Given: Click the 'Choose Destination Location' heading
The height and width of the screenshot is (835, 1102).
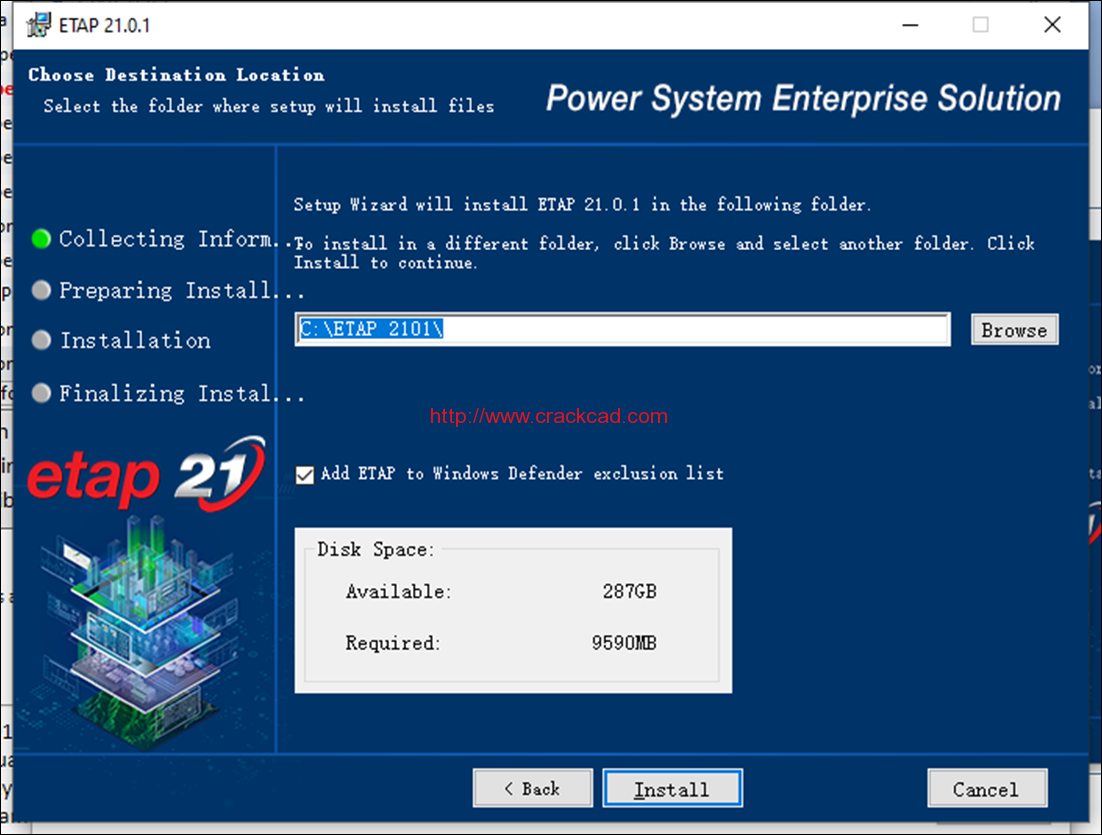Looking at the screenshot, I should [x=176, y=75].
